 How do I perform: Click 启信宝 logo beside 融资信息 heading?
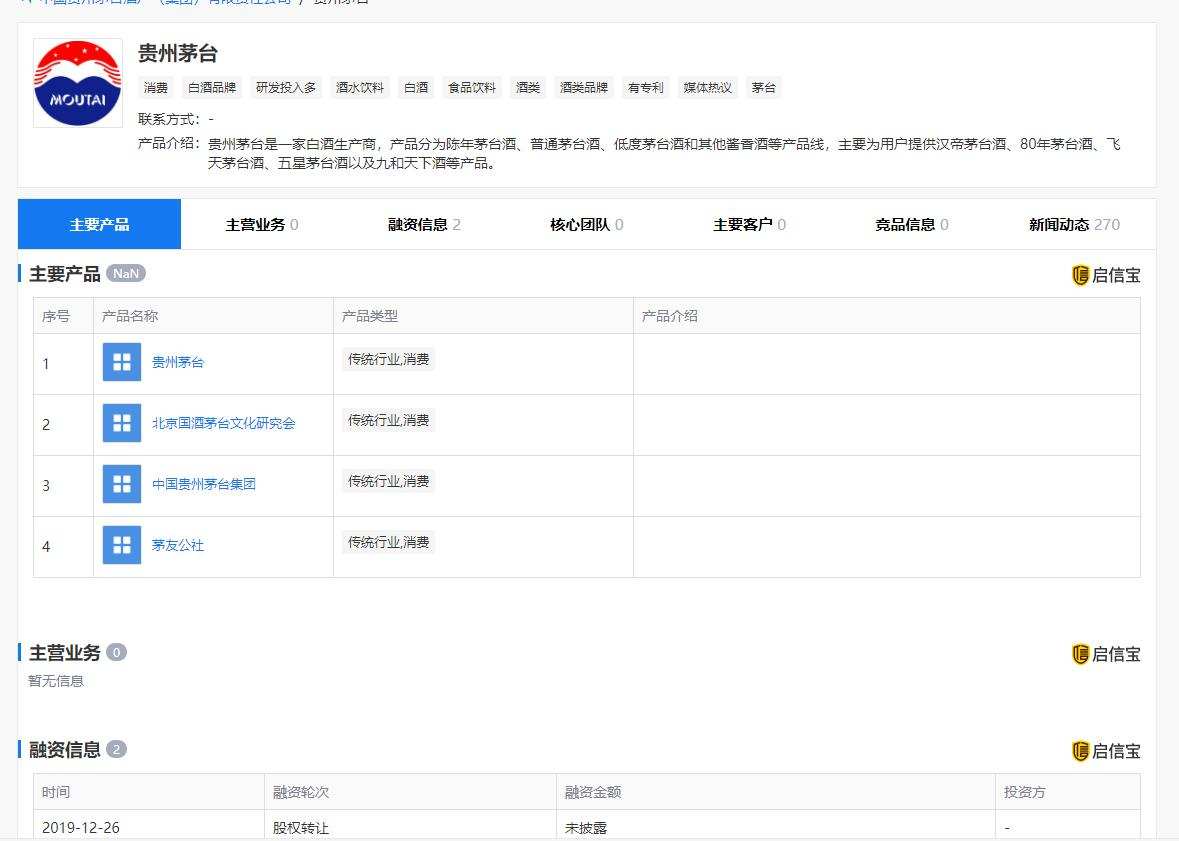[x=1106, y=751]
